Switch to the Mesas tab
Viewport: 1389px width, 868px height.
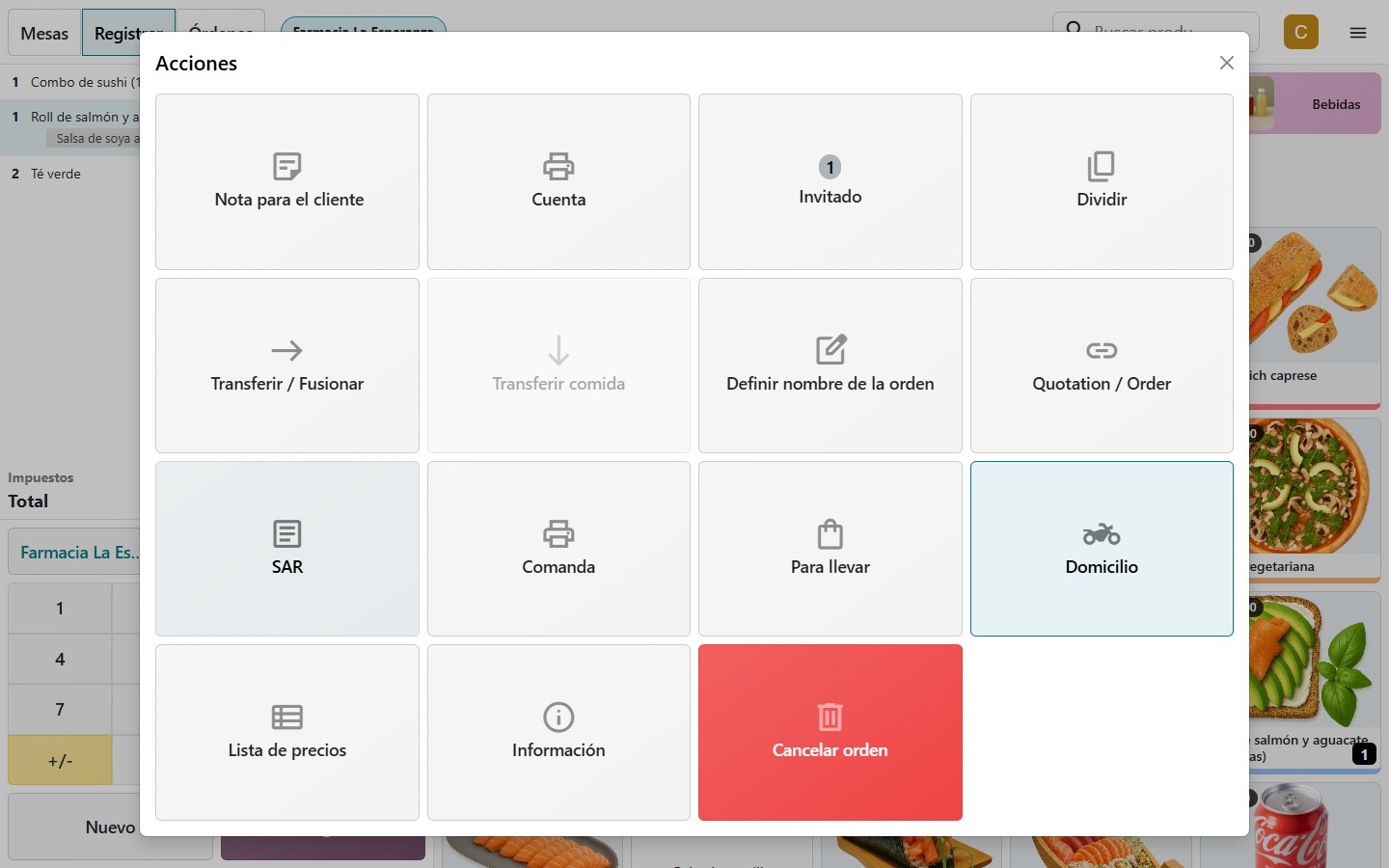click(x=44, y=33)
